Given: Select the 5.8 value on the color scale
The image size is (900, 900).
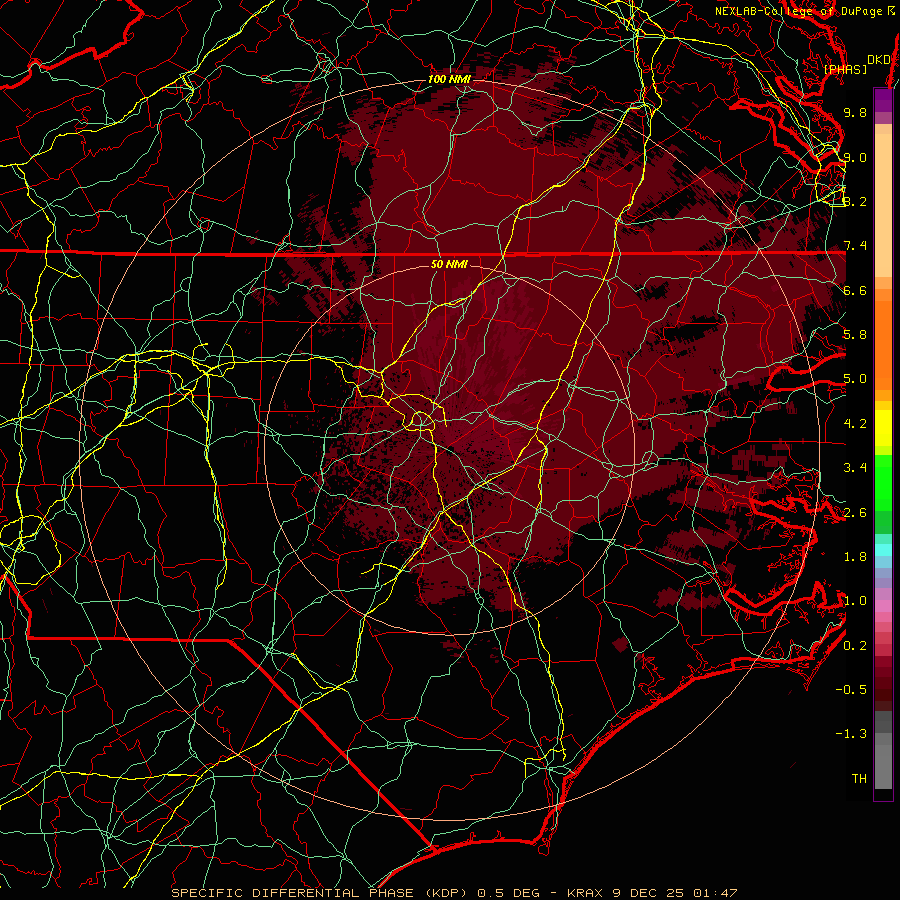Looking at the screenshot, I should click(x=855, y=335).
